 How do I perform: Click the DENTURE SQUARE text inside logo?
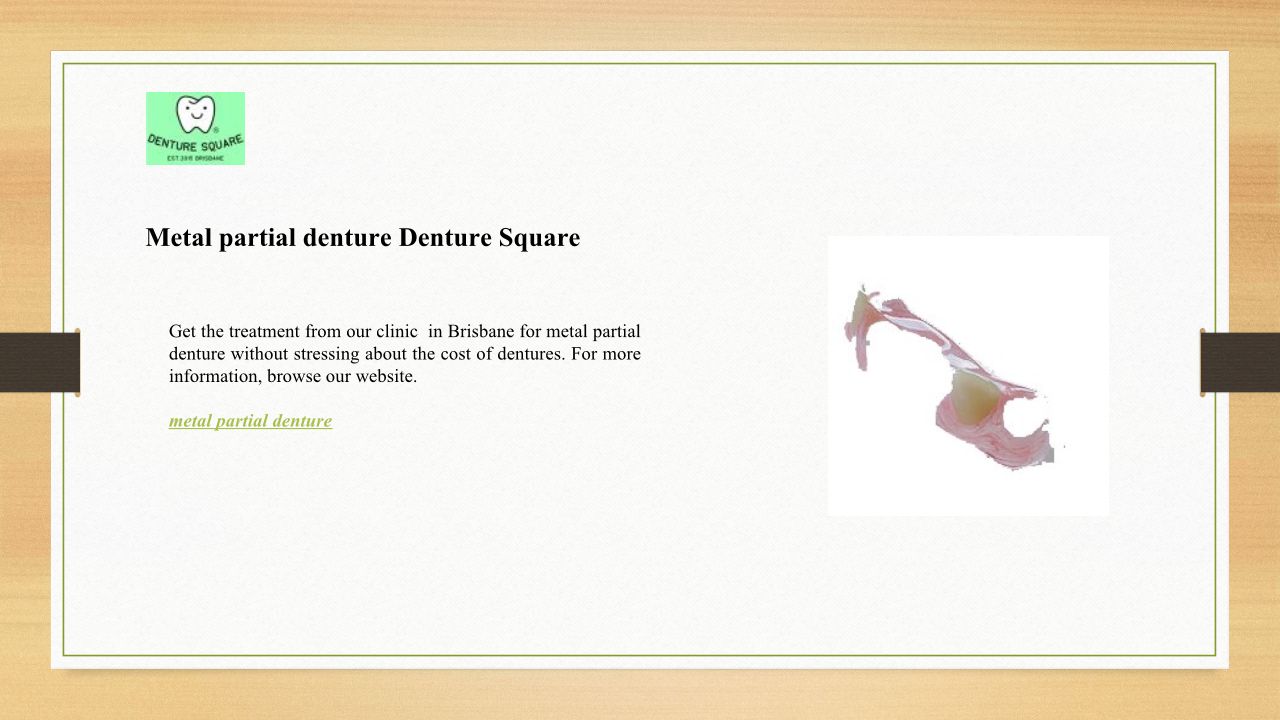click(x=195, y=144)
